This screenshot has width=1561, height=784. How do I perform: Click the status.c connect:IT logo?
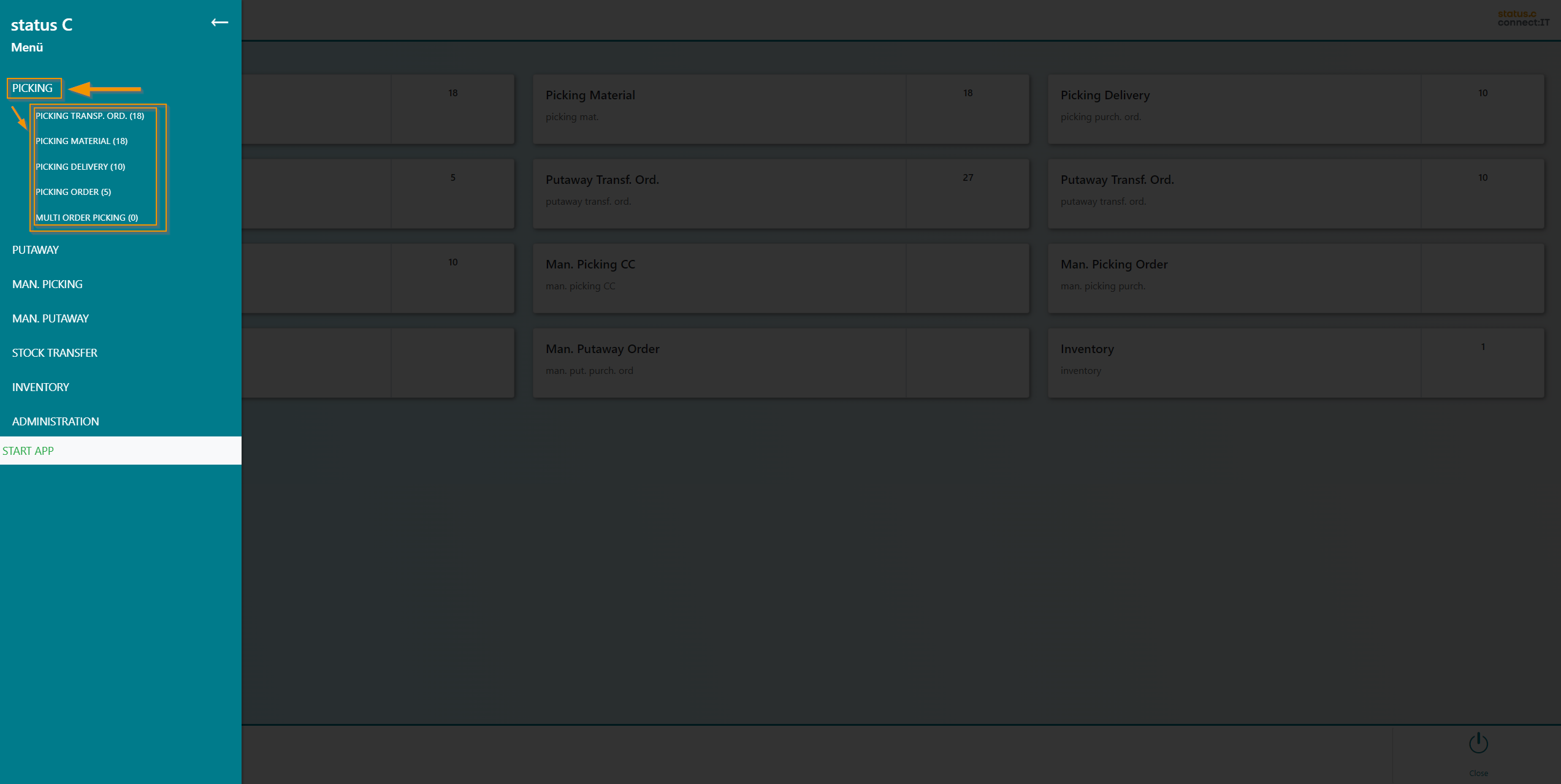1523,18
